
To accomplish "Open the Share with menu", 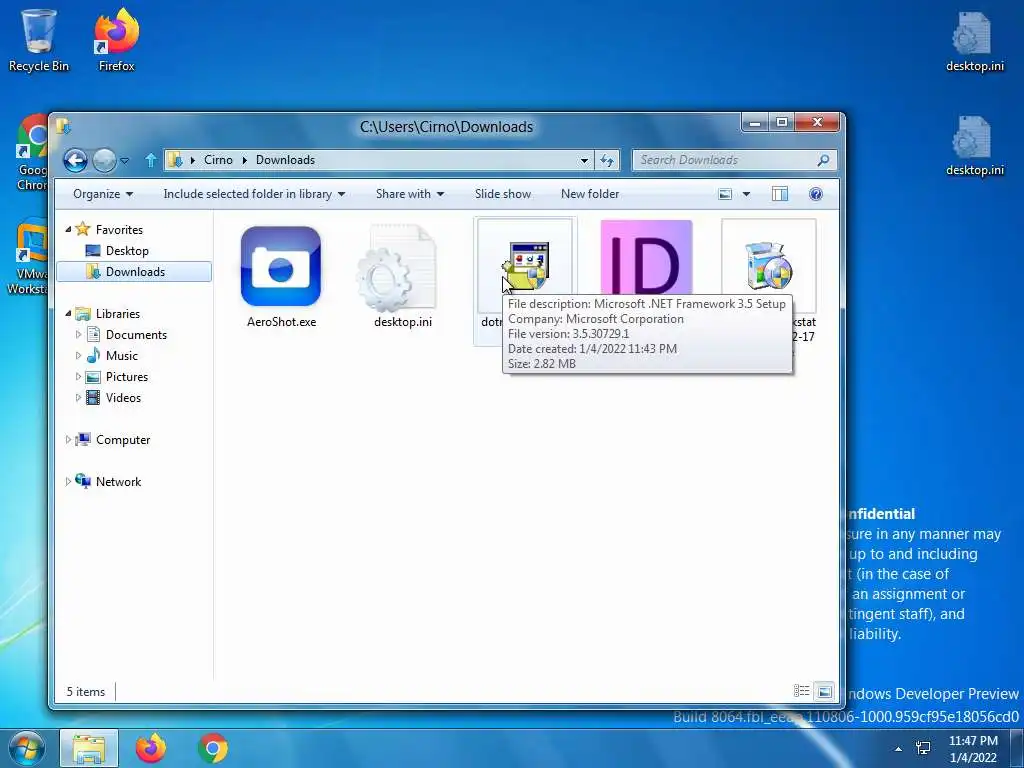I will pyautogui.click(x=409, y=194).
